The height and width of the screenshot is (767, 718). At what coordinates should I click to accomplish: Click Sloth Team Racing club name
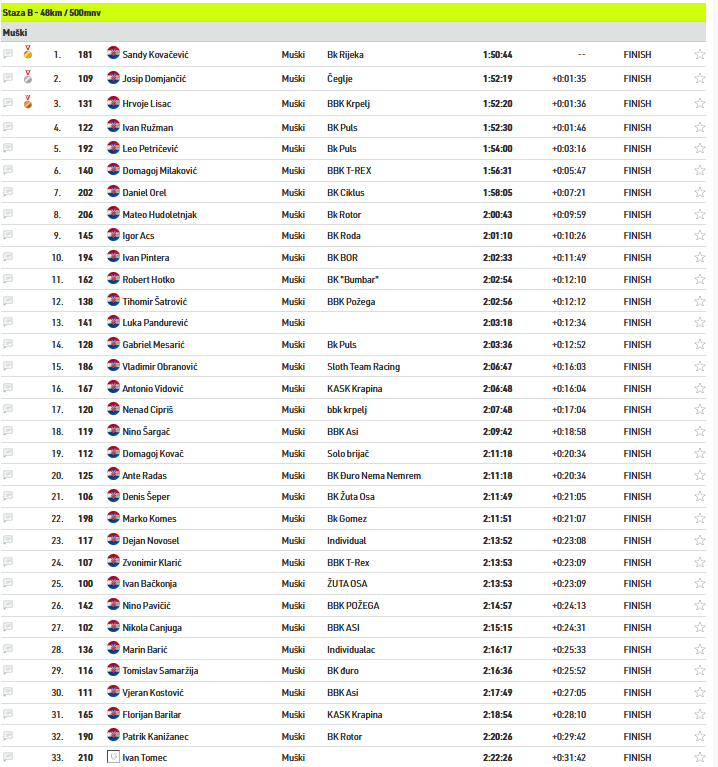click(x=363, y=367)
